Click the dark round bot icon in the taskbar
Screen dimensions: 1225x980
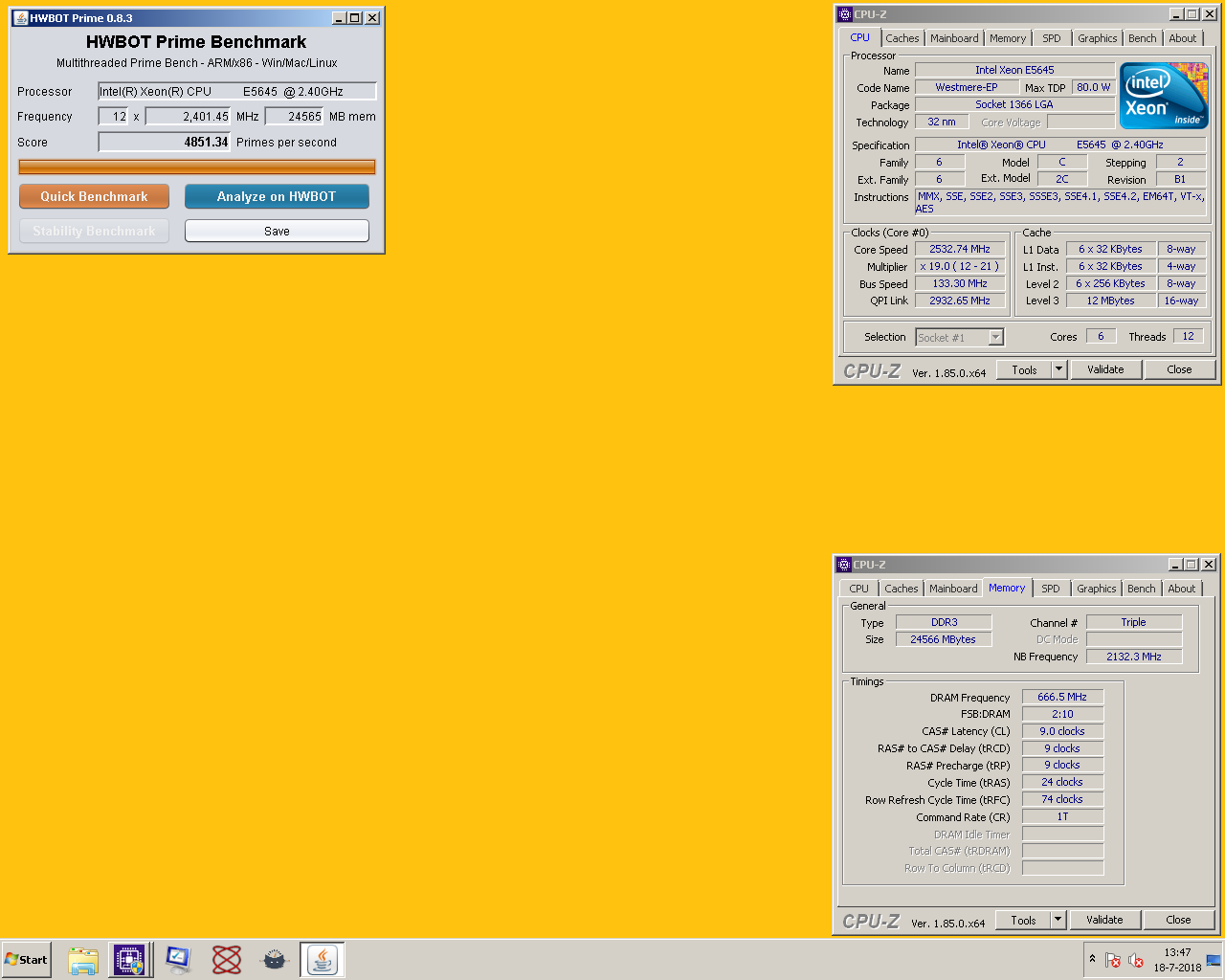click(275, 960)
